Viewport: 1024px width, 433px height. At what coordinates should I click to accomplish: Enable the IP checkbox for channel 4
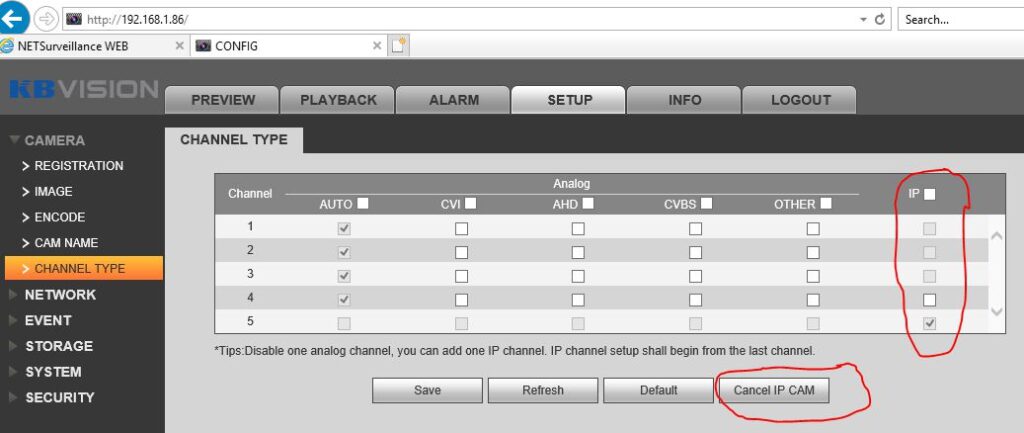point(930,300)
